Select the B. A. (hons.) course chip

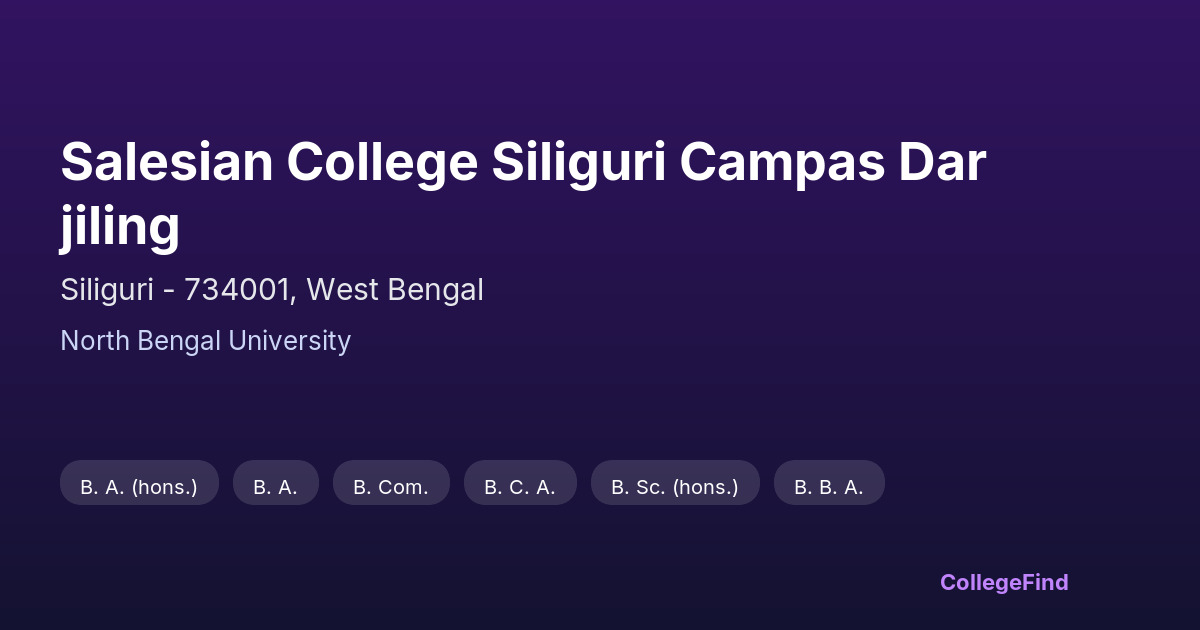pos(139,487)
